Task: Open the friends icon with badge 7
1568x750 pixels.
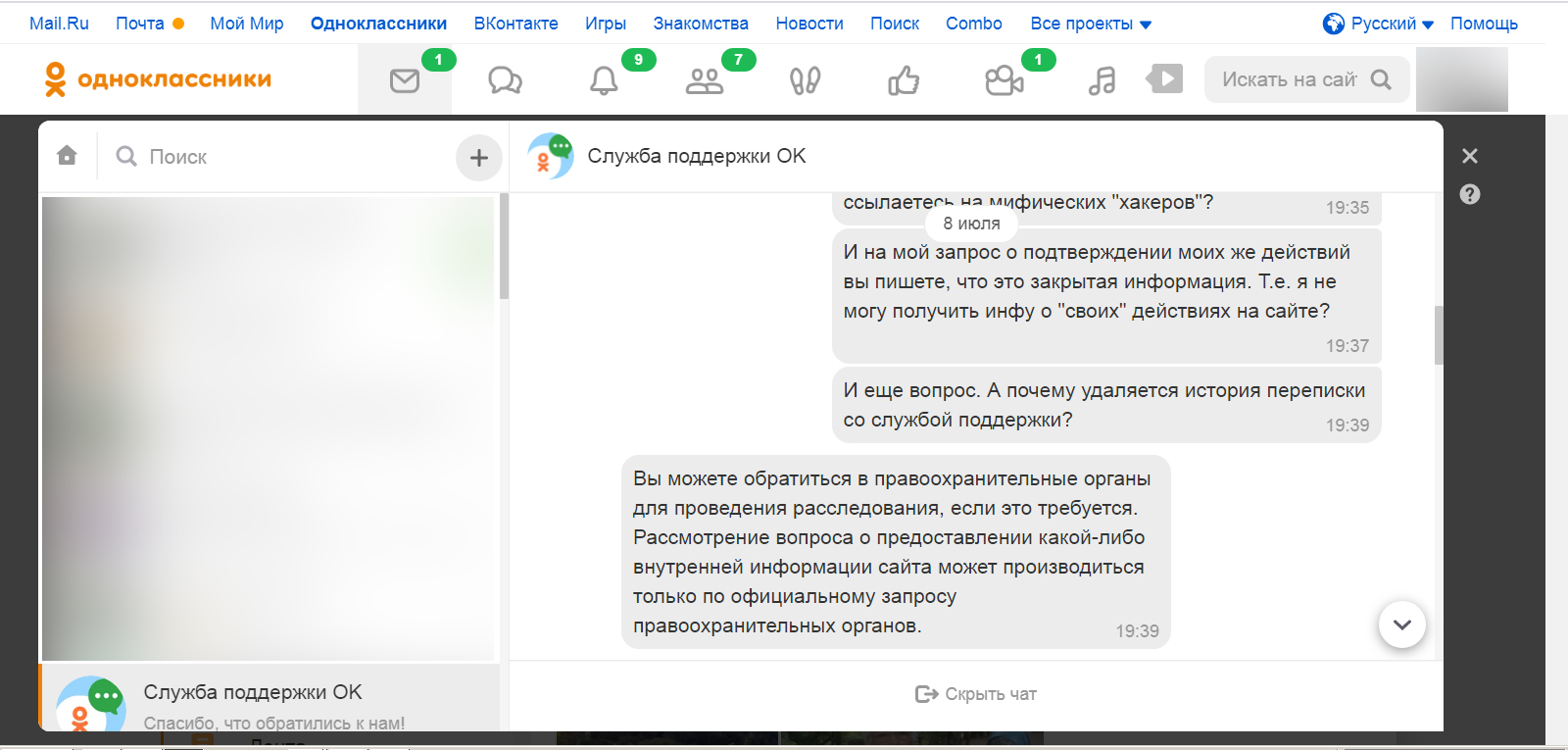Action: click(x=705, y=80)
